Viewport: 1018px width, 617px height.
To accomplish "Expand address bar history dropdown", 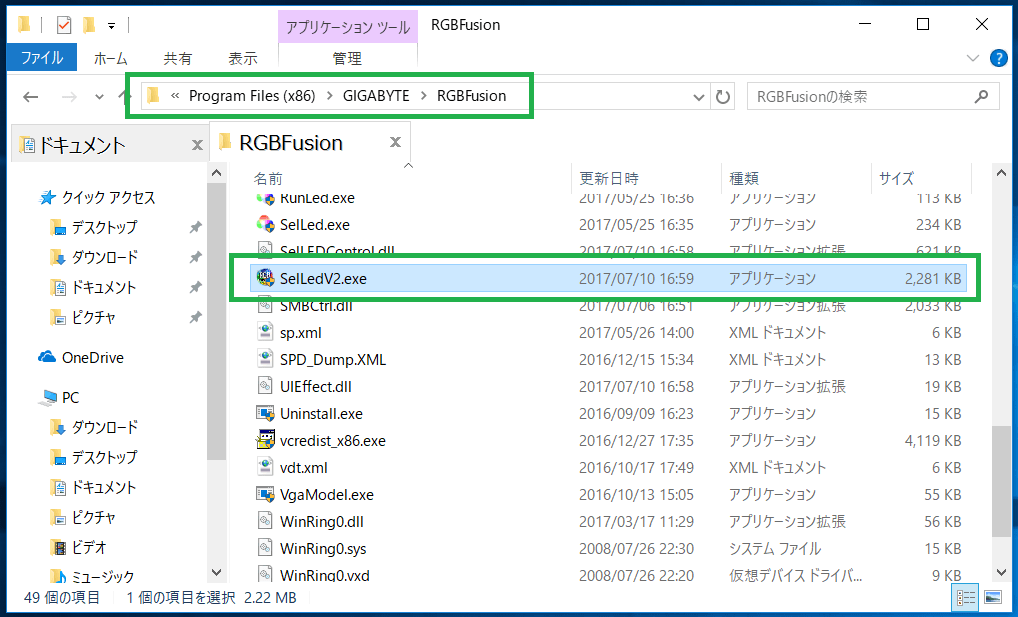I will coord(699,97).
